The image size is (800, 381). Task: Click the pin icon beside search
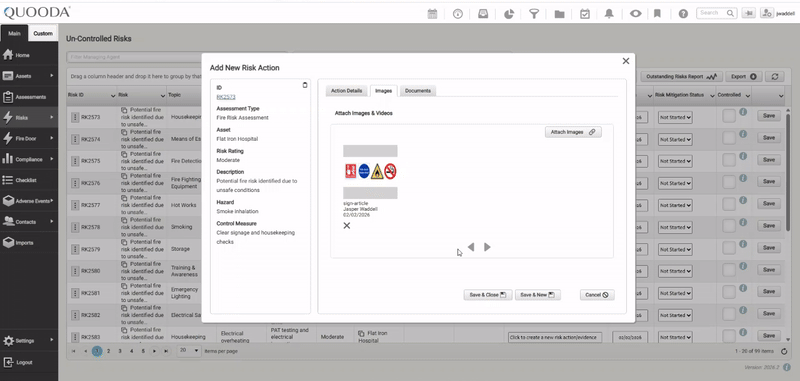click(x=748, y=13)
